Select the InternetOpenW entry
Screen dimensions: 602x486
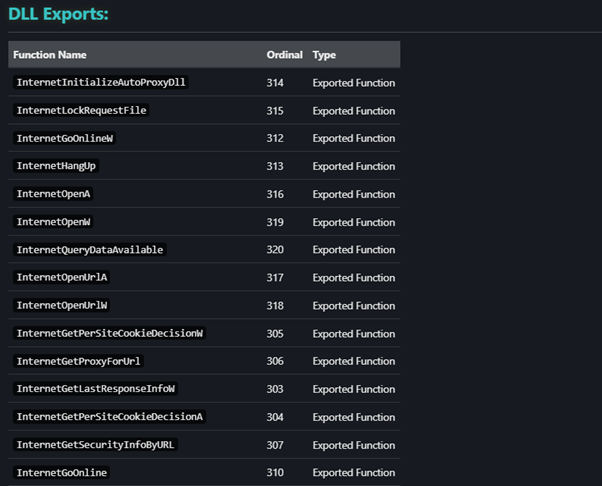pyautogui.click(x=54, y=222)
